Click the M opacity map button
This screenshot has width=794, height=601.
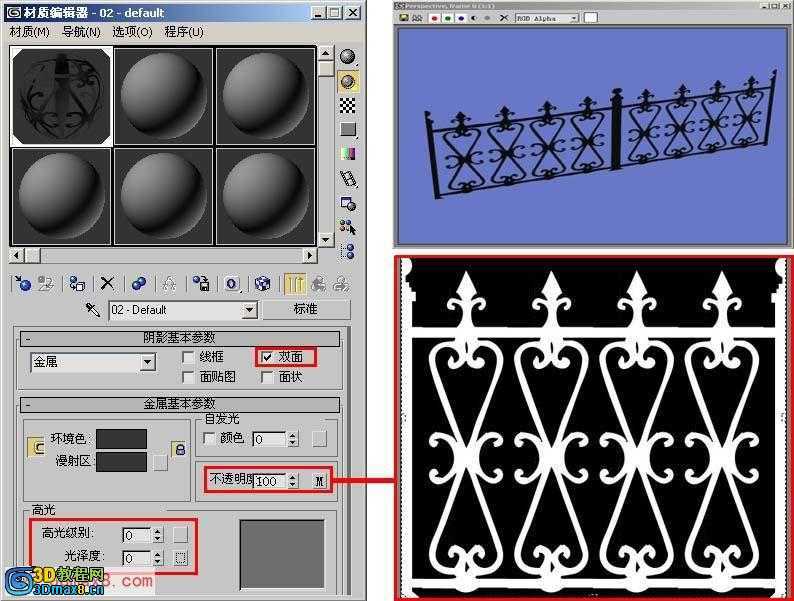pos(320,481)
